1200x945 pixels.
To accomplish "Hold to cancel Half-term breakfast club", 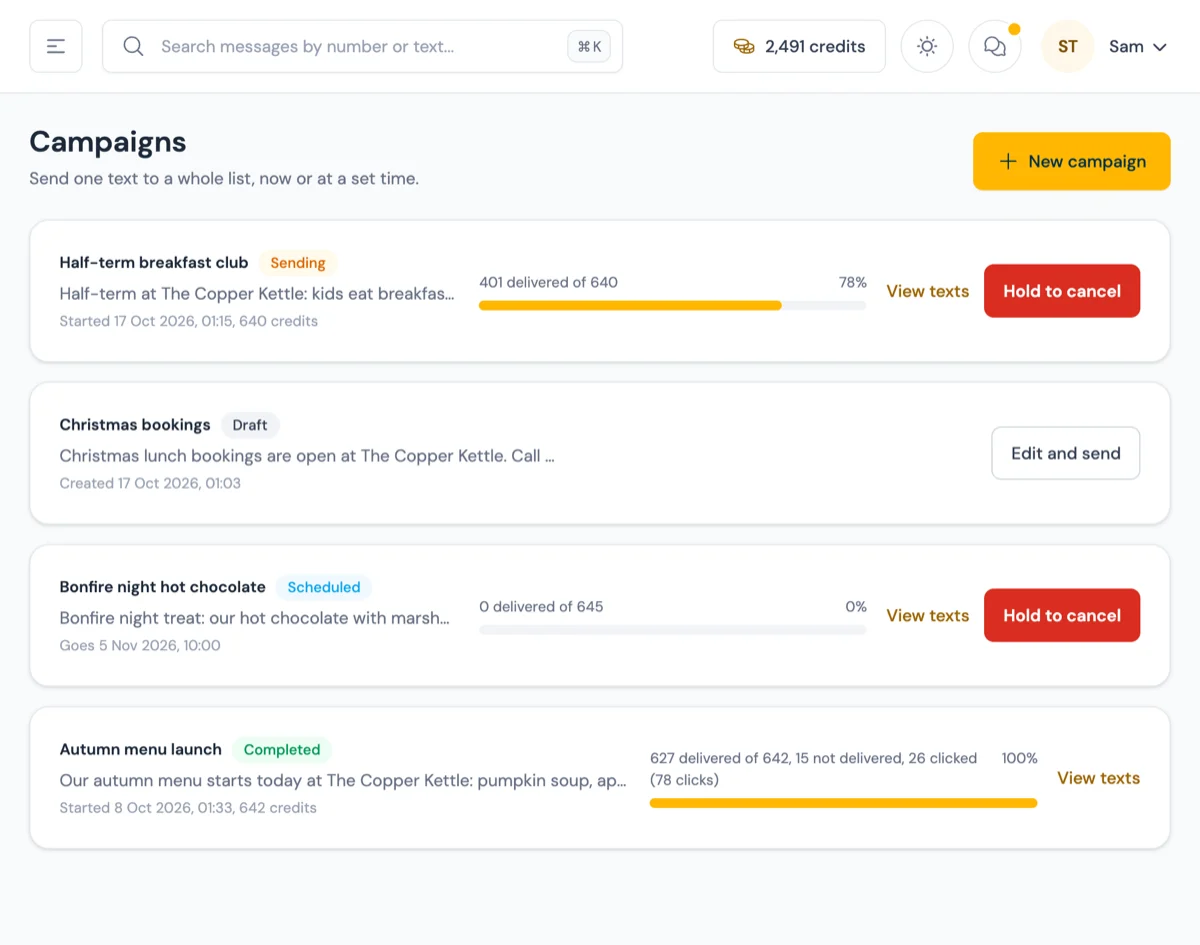I will (x=1062, y=291).
